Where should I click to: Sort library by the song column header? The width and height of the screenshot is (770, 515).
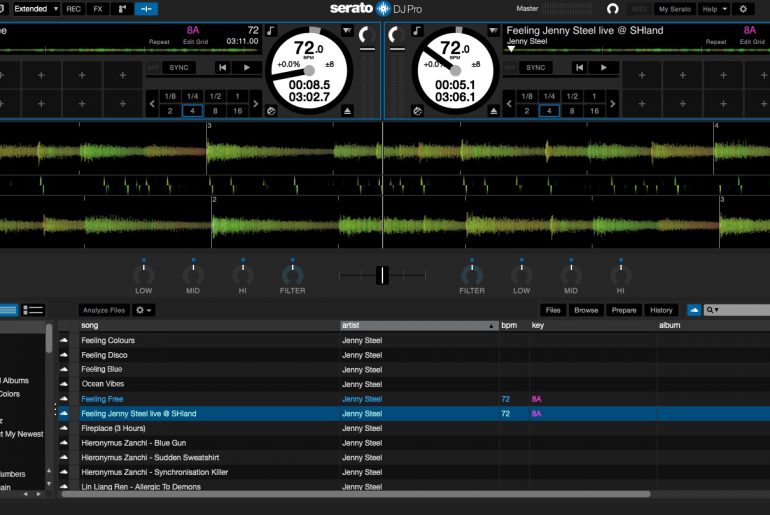(x=209, y=325)
